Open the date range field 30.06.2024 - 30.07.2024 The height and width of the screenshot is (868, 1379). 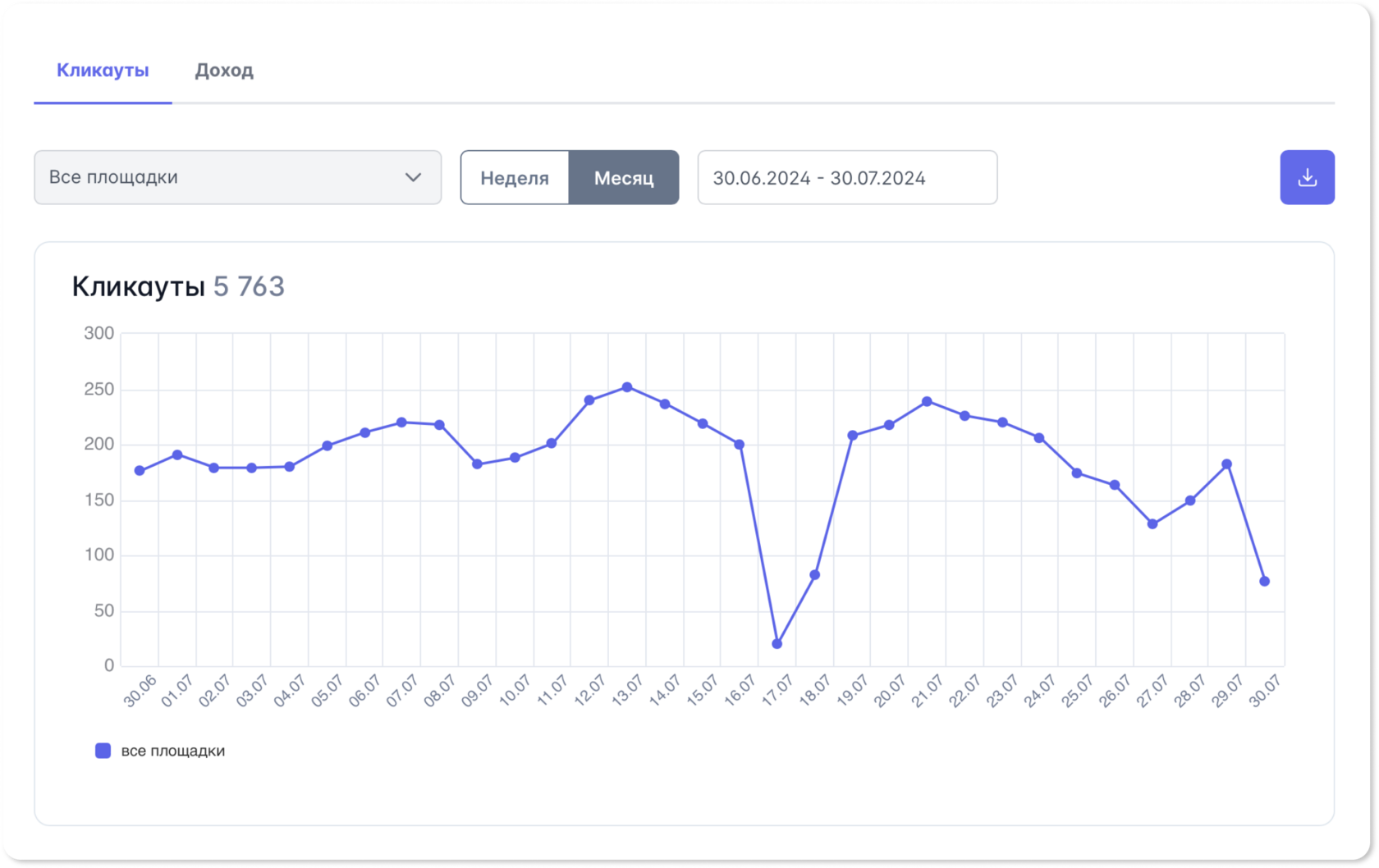pyautogui.click(x=847, y=177)
